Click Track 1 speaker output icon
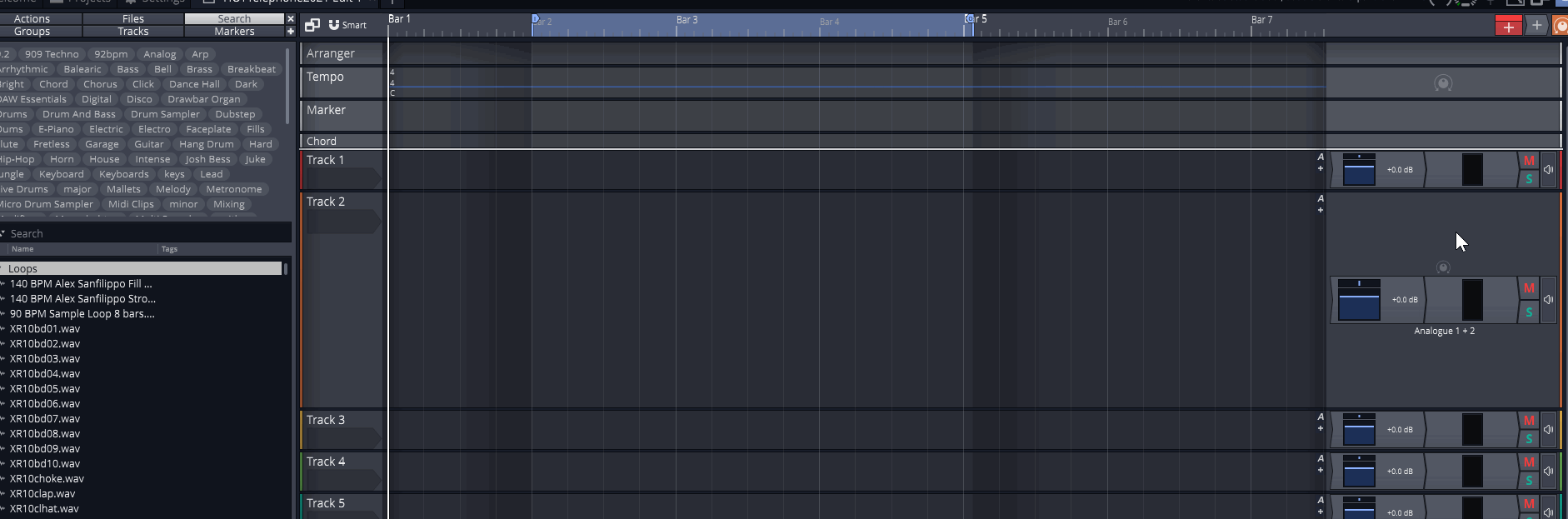Viewport: 1568px width, 519px height. click(x=1548, y=170)
